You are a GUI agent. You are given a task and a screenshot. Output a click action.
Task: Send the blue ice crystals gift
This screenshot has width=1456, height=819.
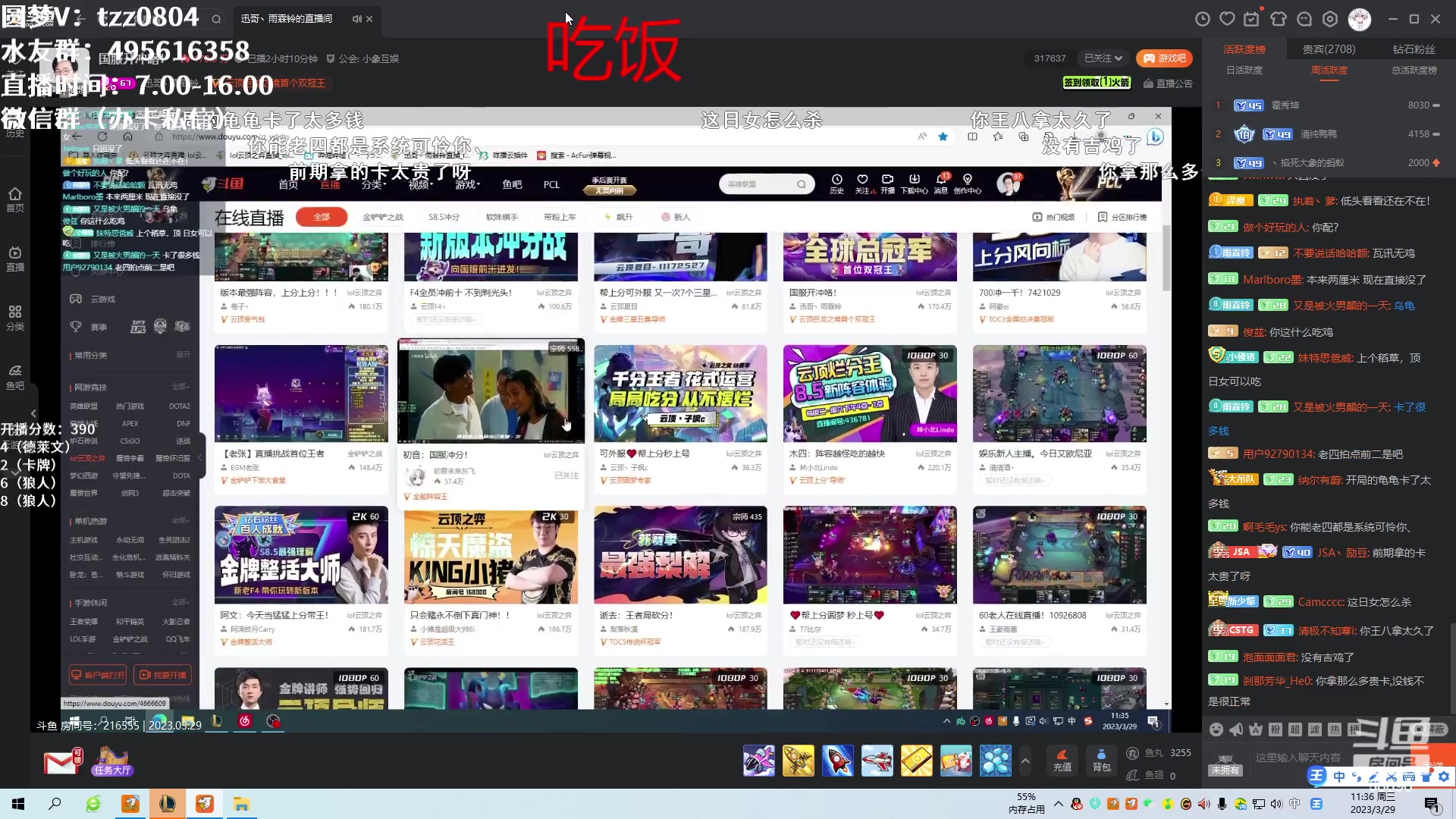coord(996,761)
